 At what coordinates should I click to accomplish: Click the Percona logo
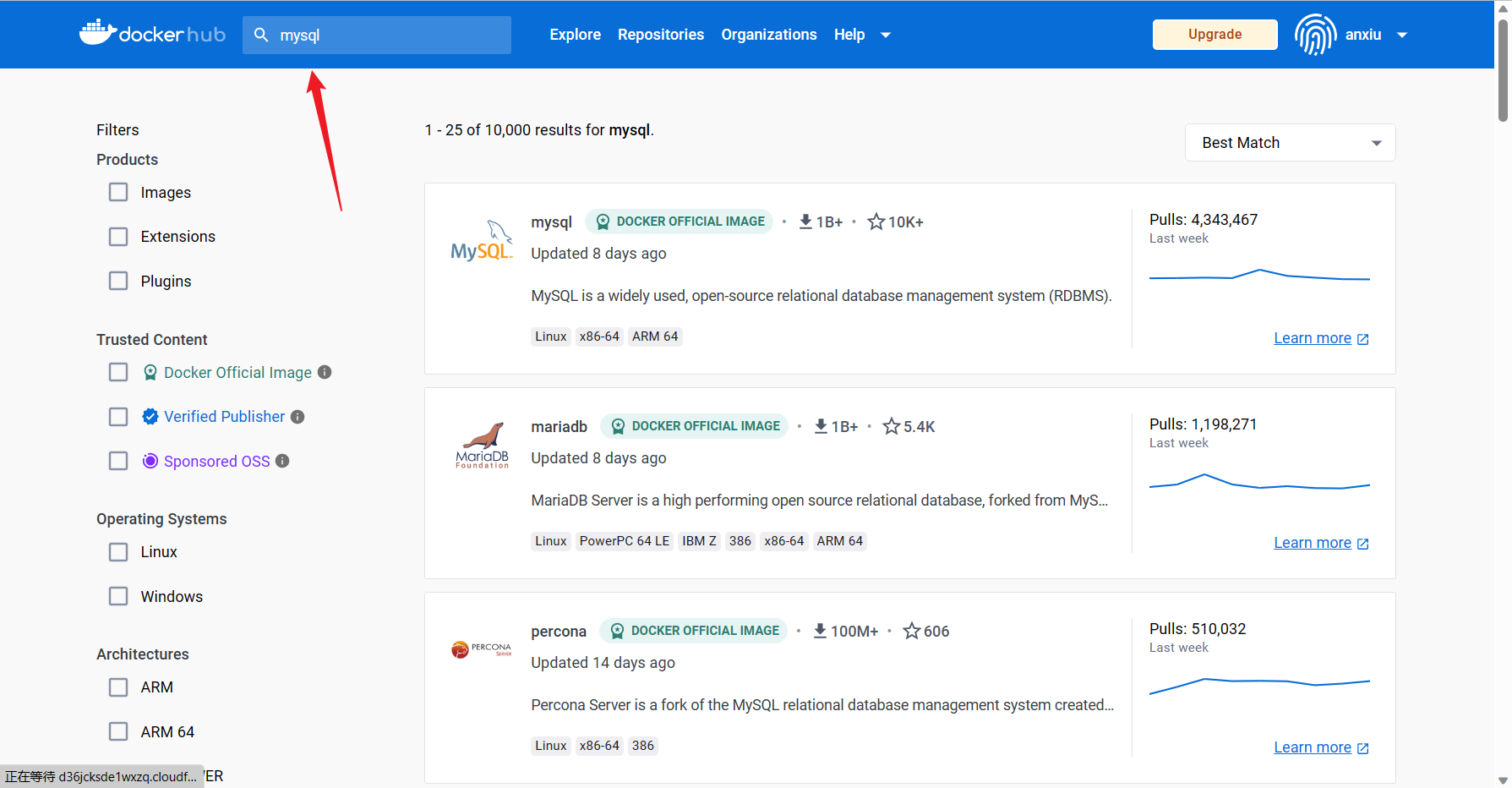[482, 649]
